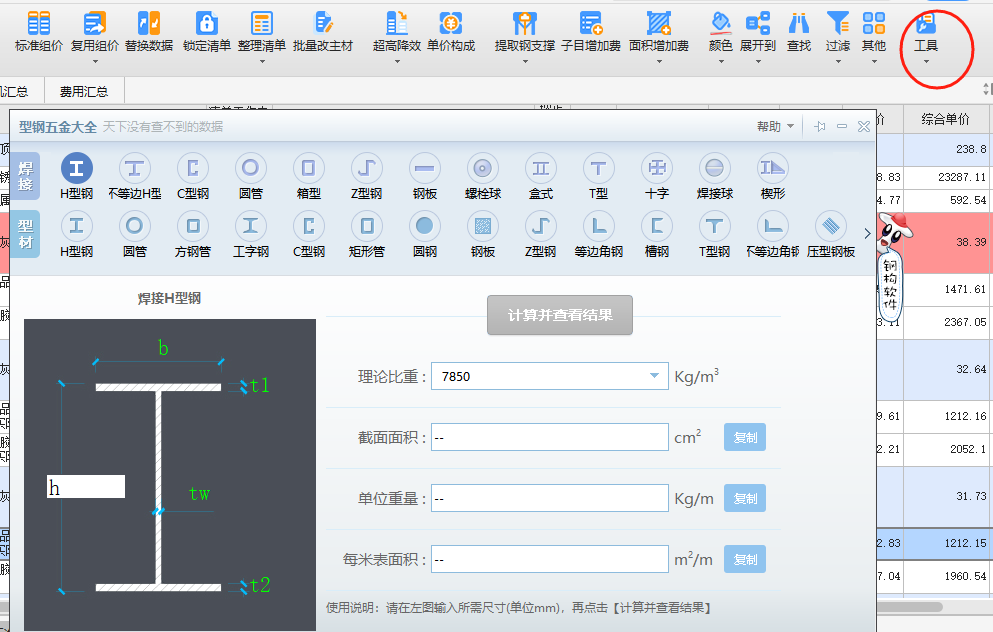Show more profile types with right chevron

[868, 234]
